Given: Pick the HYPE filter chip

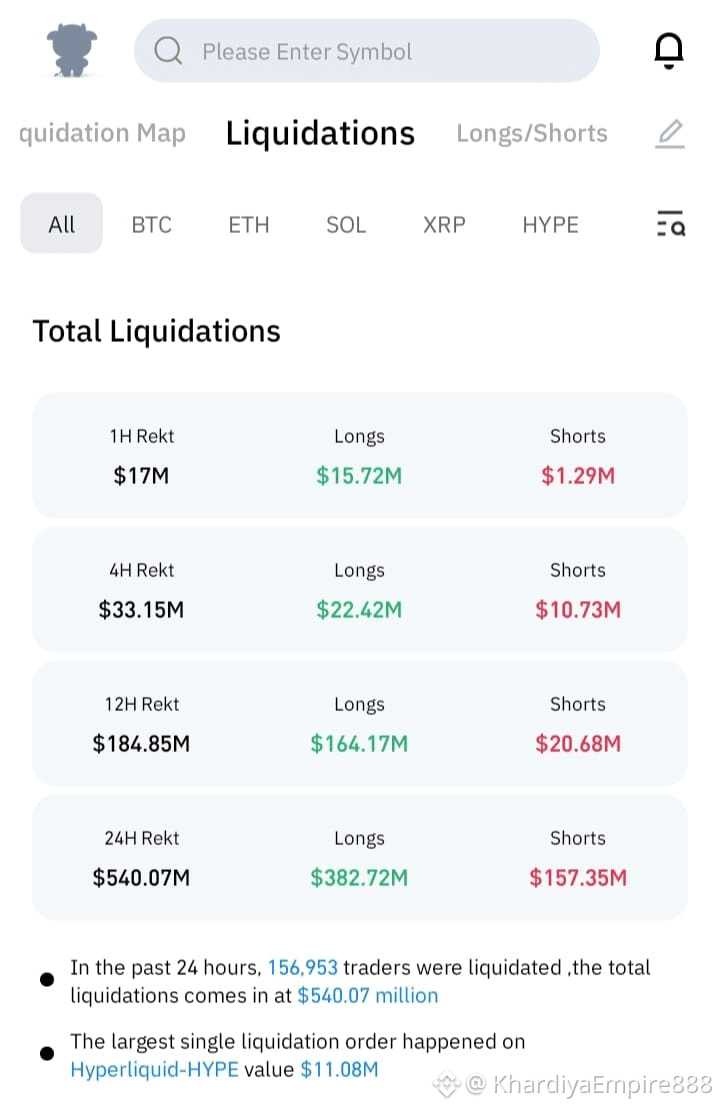Looking at the screenshot, I should click(x=550, y=224).
